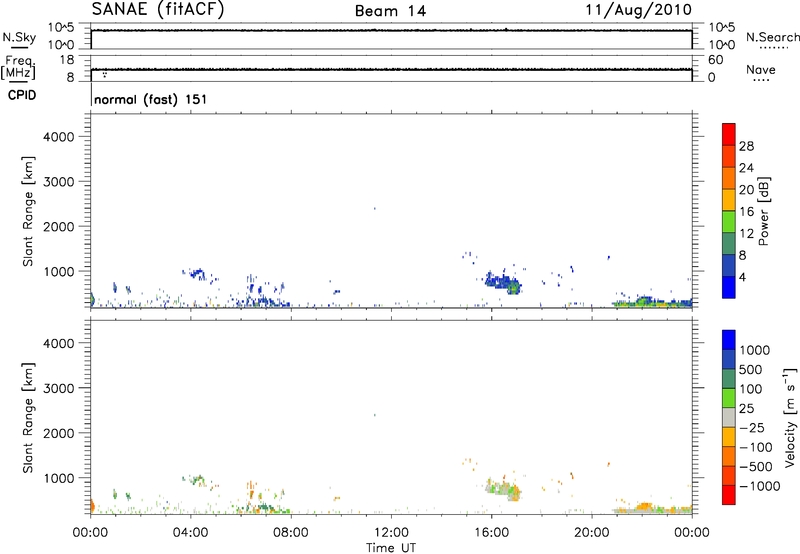This screenshot has height=554, width=800.
Task: Click the 'Velocity [m s-1]' colorbar label
Action: 790,417
